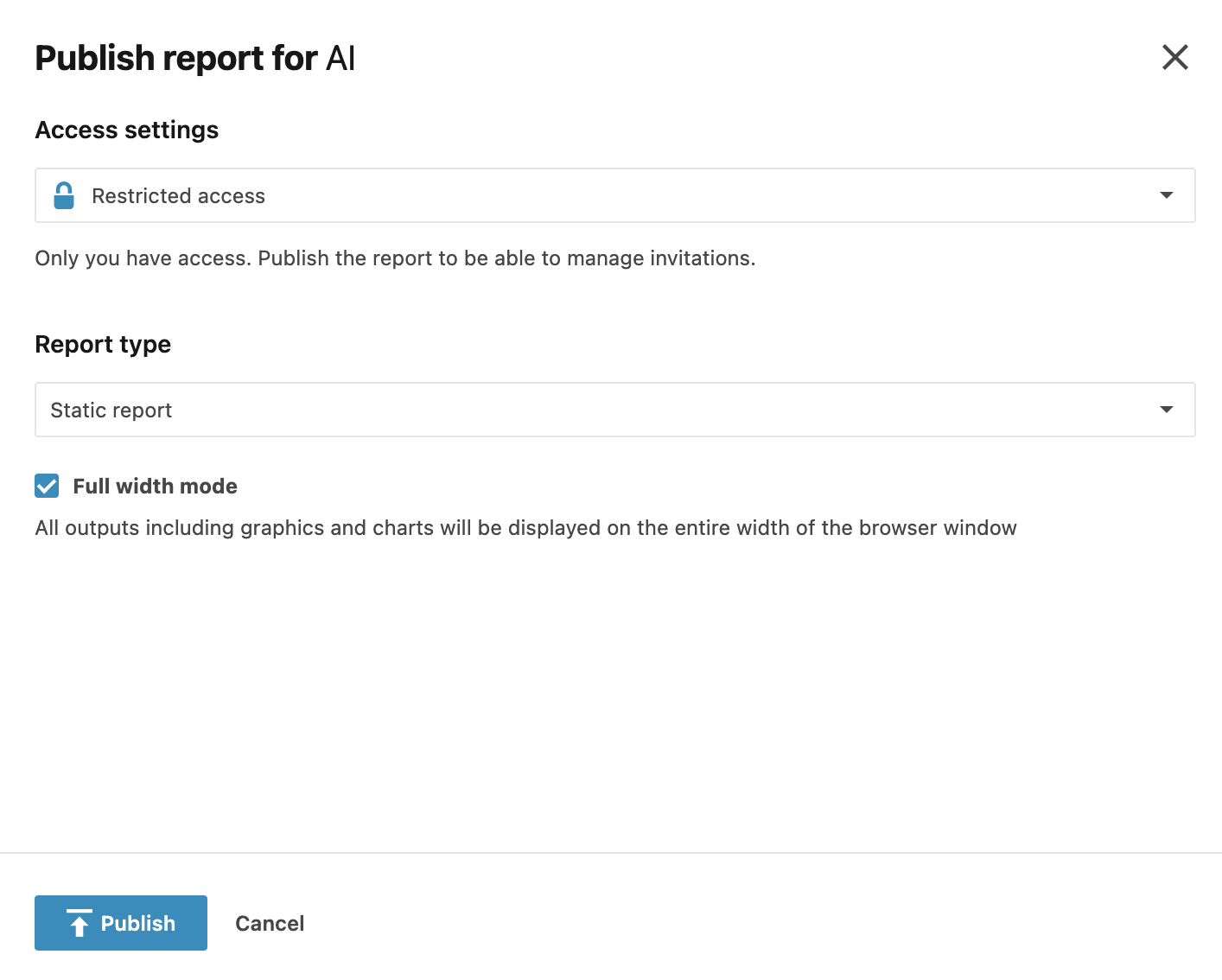The height and width of the screenshot is (980, 1222).
Task: Click the Access settings heading
Action: click(127, 130)
